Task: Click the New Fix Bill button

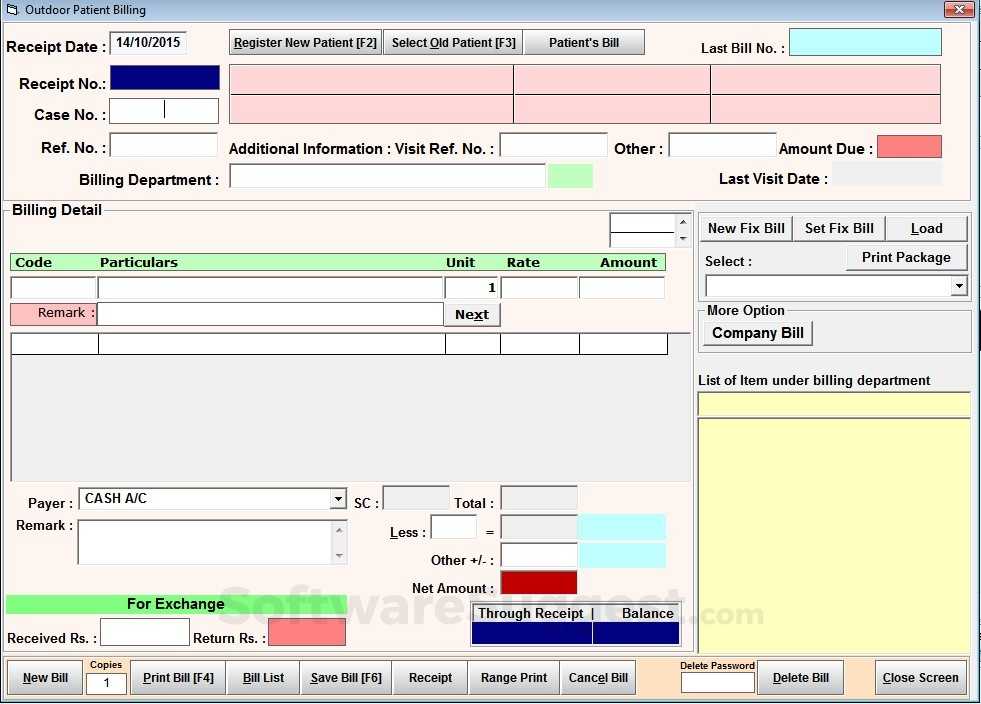Action: [x=745, y=228]
